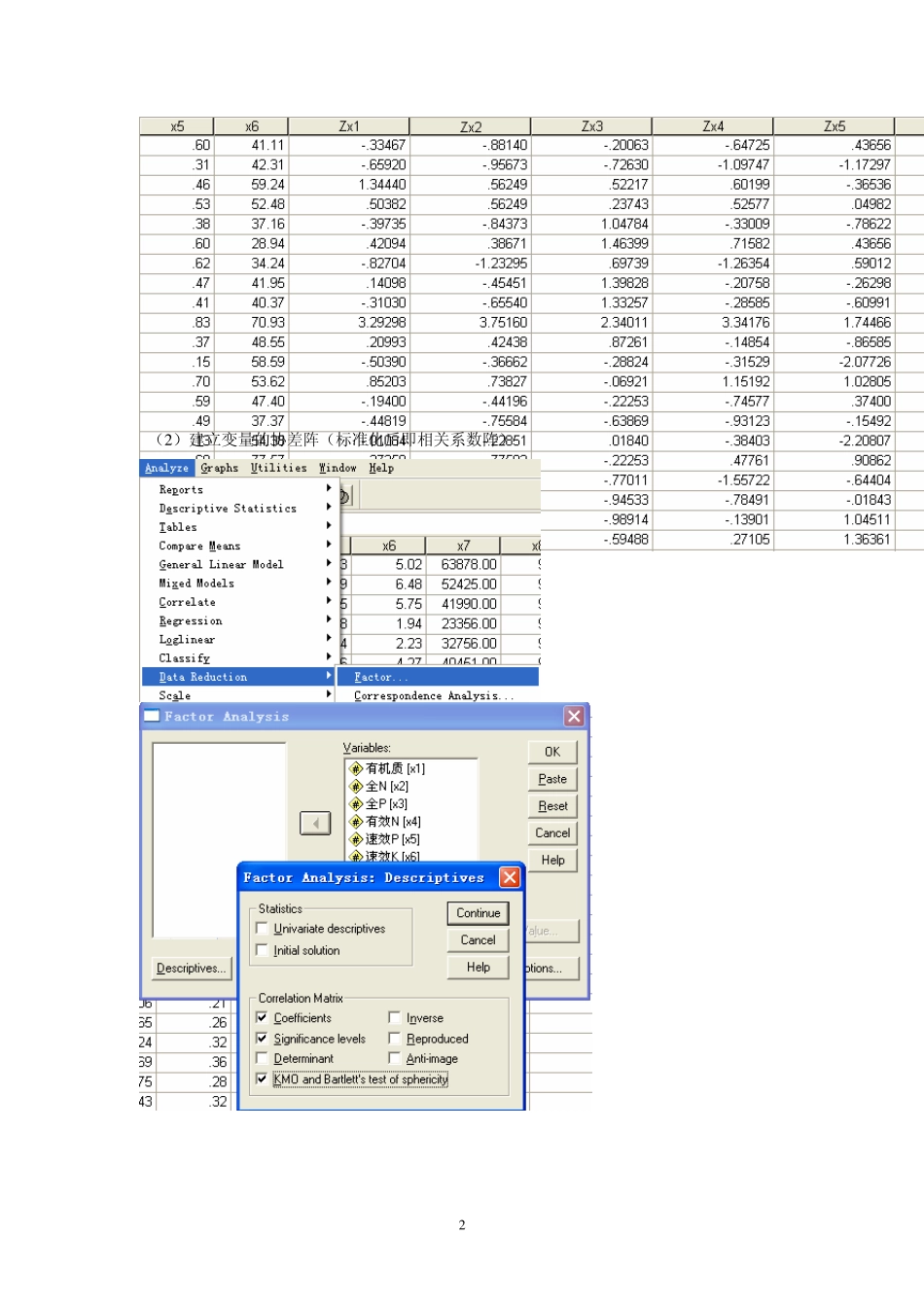Expand the Tables submenu arrow
The width and height of the screenshot is (924, 1308).
tap(329, 526)
